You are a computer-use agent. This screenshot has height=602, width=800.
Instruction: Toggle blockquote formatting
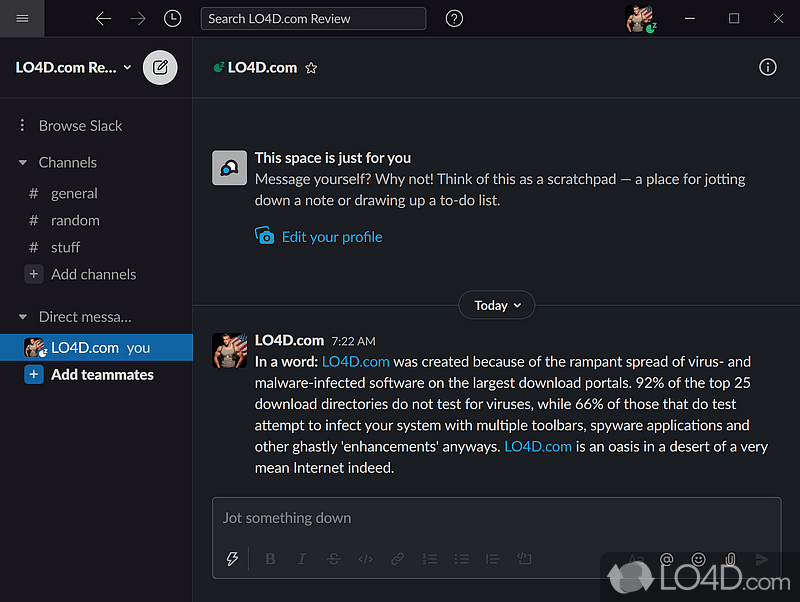492,559
